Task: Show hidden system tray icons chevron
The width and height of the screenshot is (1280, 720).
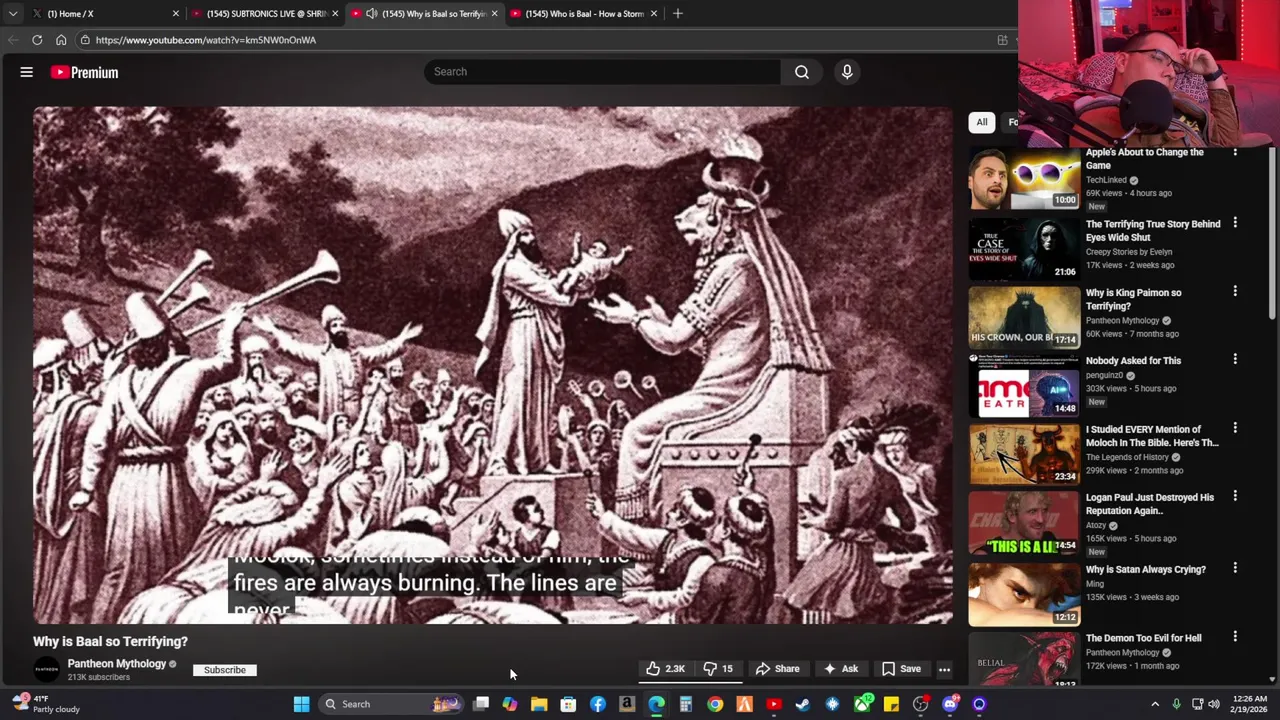Action: click(x=1155, y=704)
